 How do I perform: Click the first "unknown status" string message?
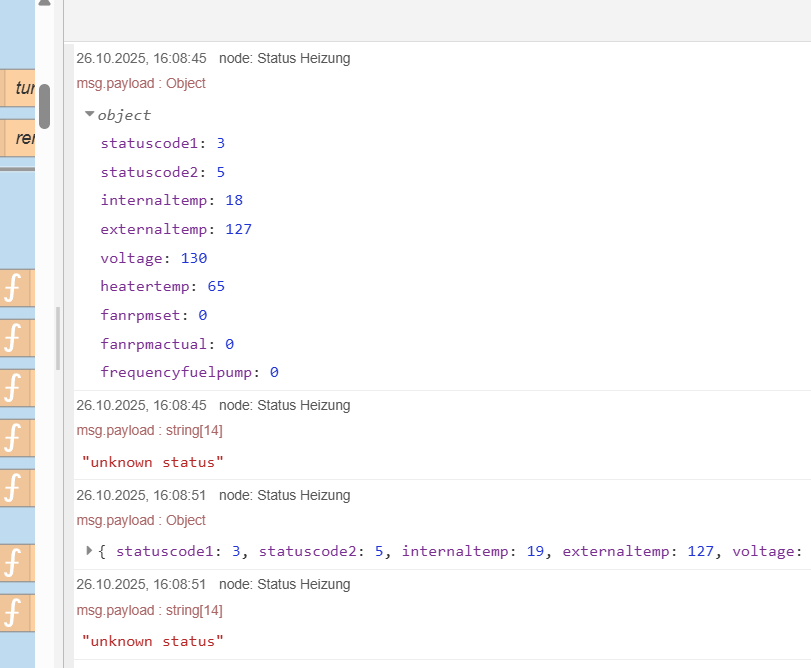[x=153, y=462]
